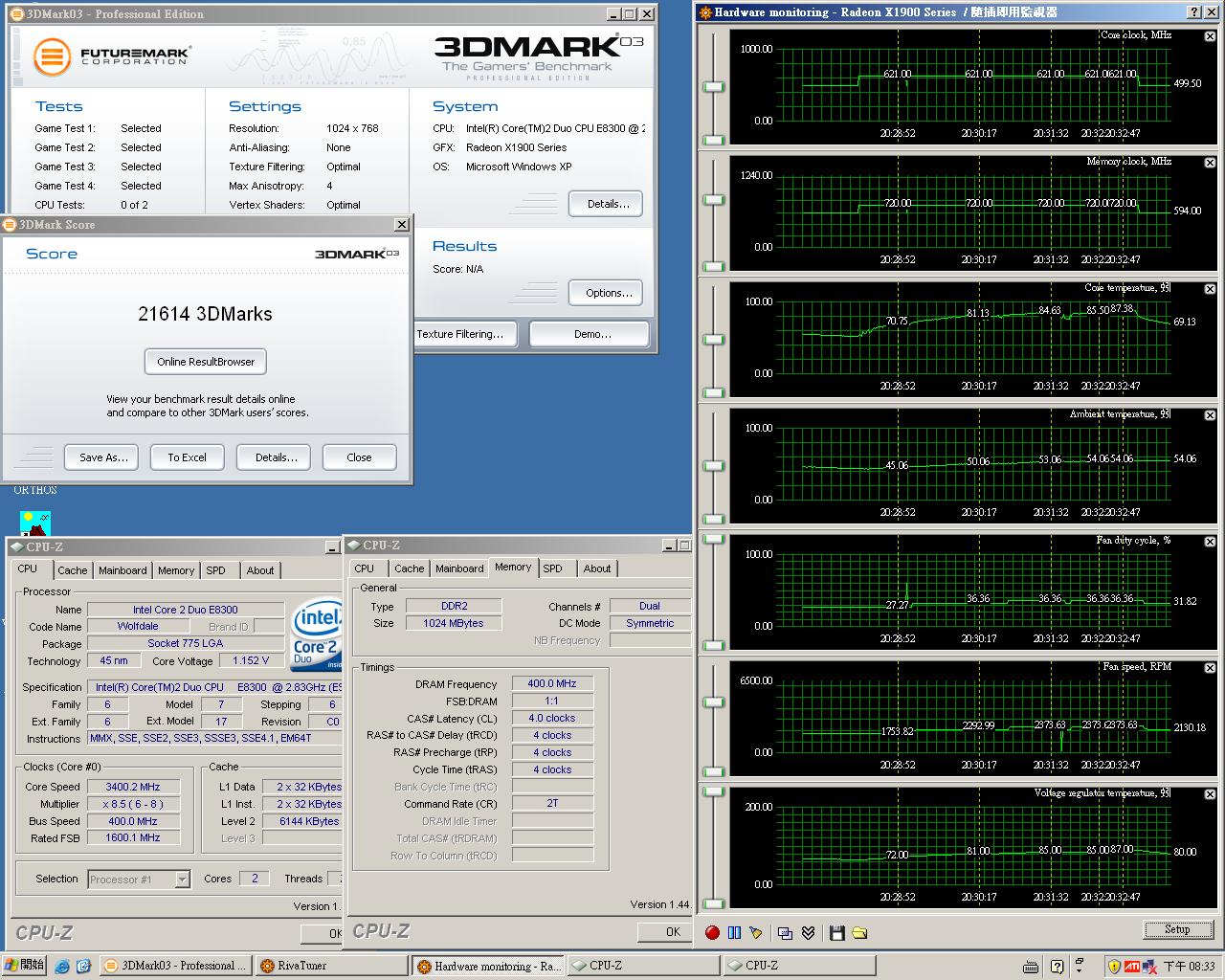Open a log file with the folder icon
This screenshot has height=980, width=1225.
point(859,932)
